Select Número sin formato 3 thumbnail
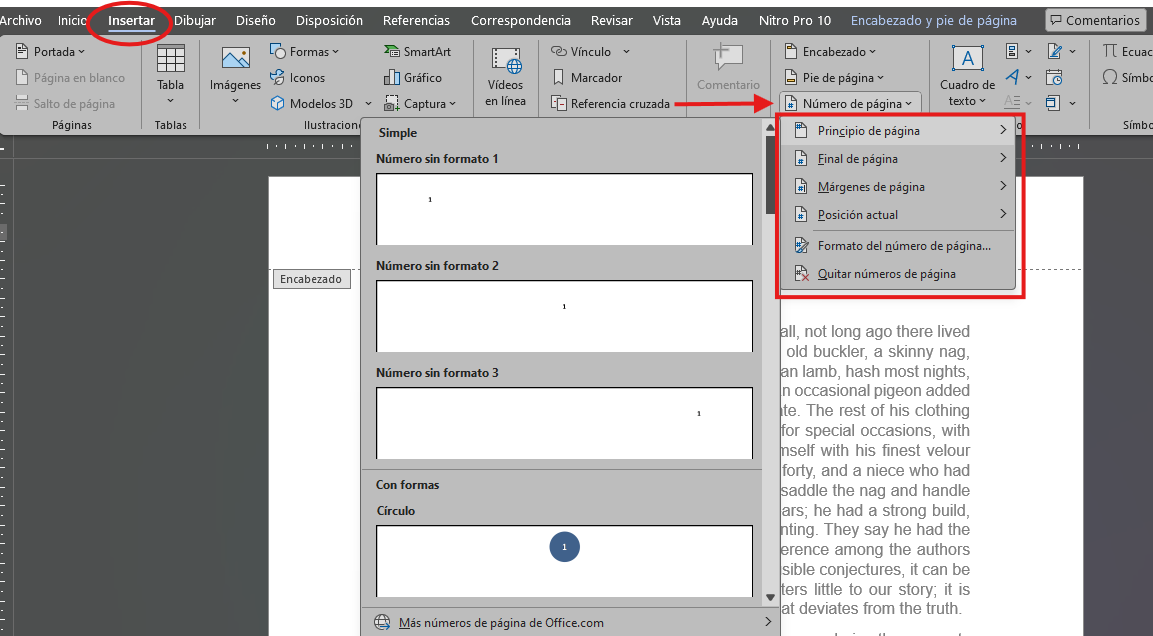1153x636 pixels. pos(564,424)
